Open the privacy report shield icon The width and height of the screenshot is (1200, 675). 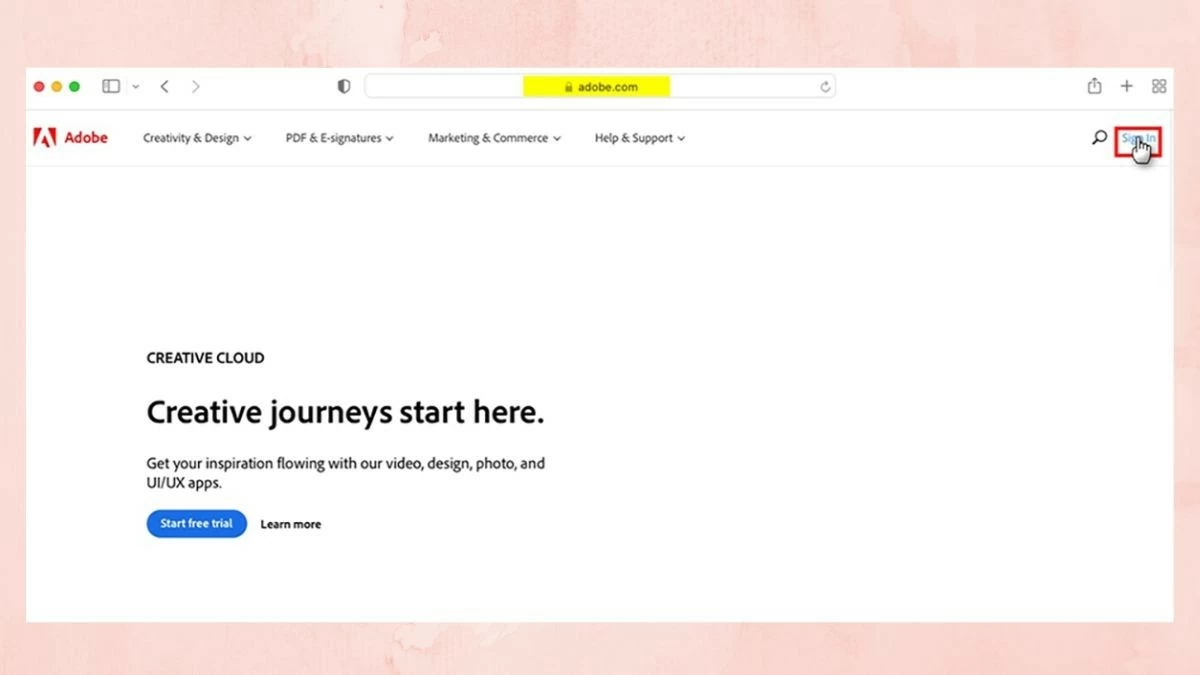344,87
